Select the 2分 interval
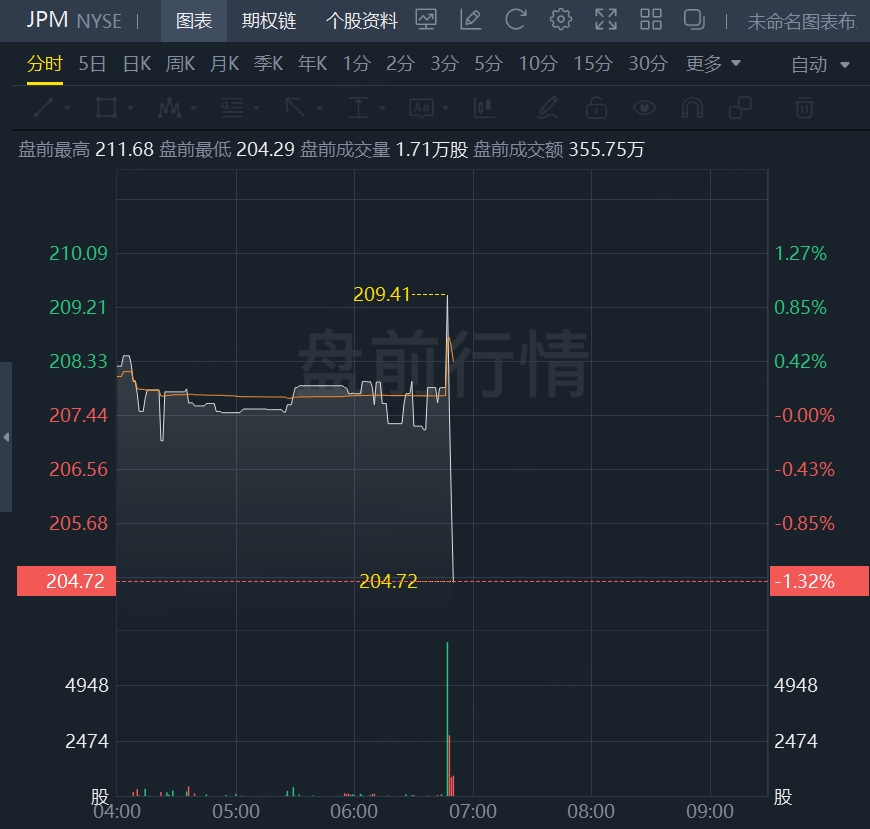Viewport: 870px width, 829px height. (400, 64)
